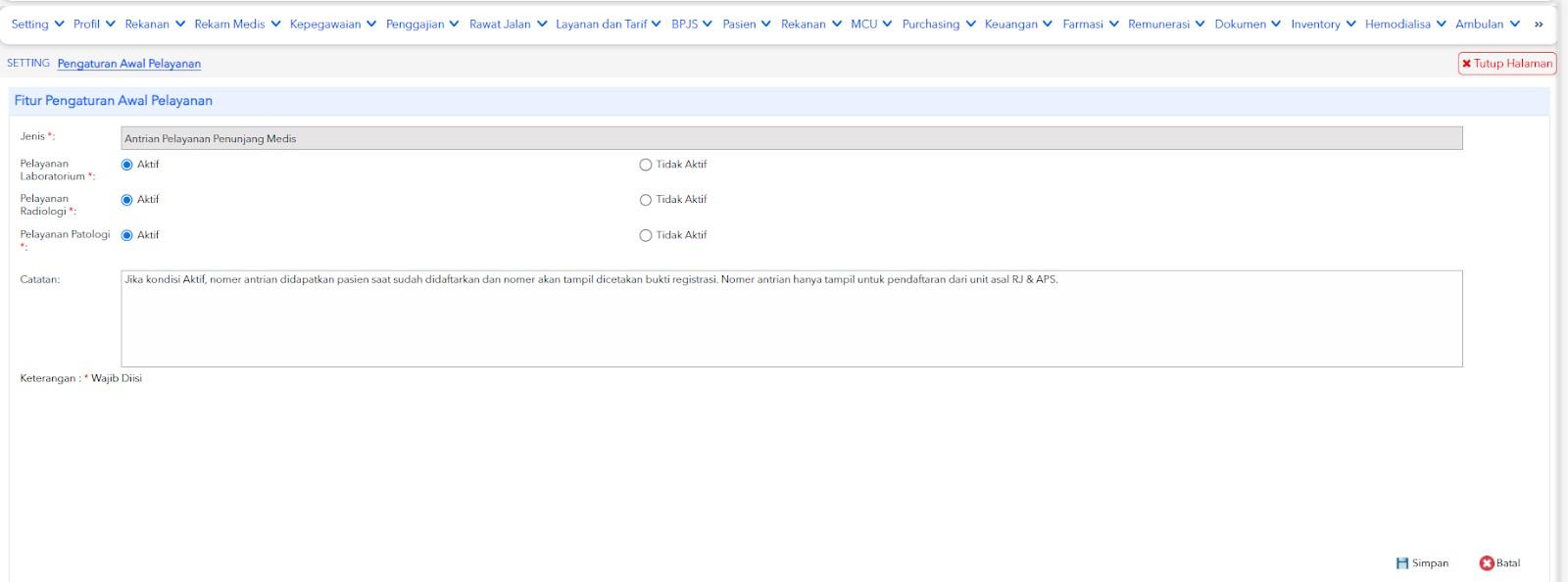1568x582 pixels.
Task: Open the Inventory menu
Action: click(1323, 24)
